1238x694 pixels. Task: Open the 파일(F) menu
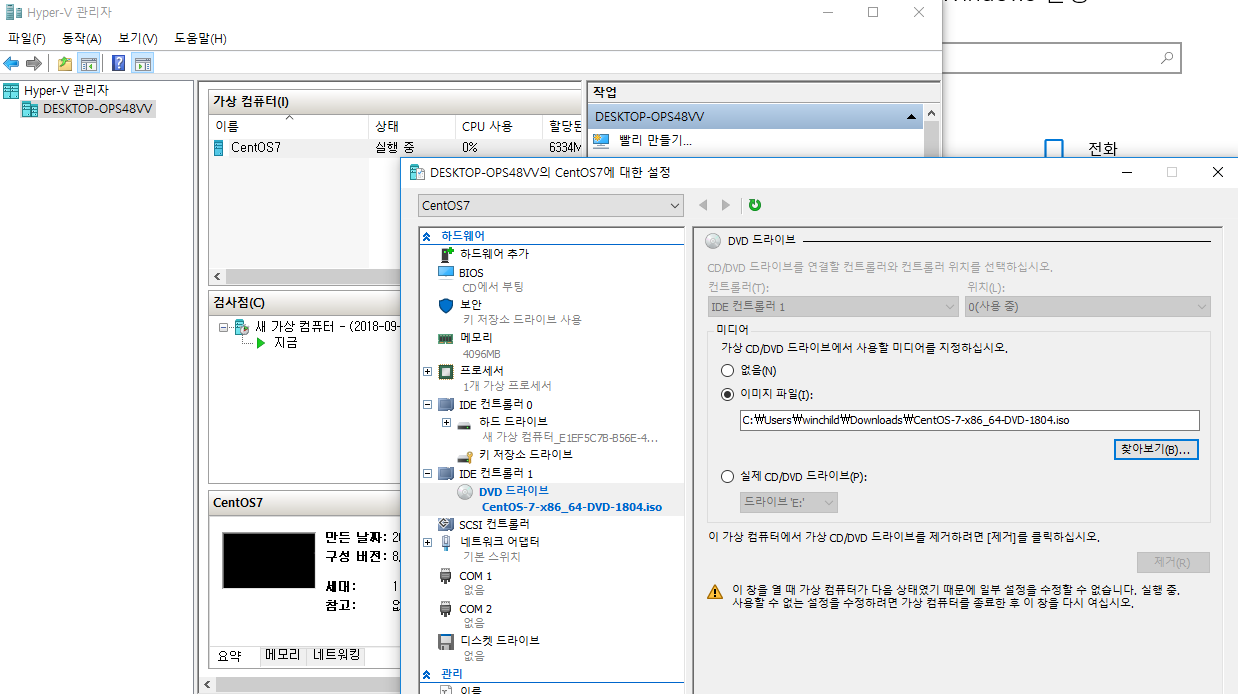tap(27, 39)
